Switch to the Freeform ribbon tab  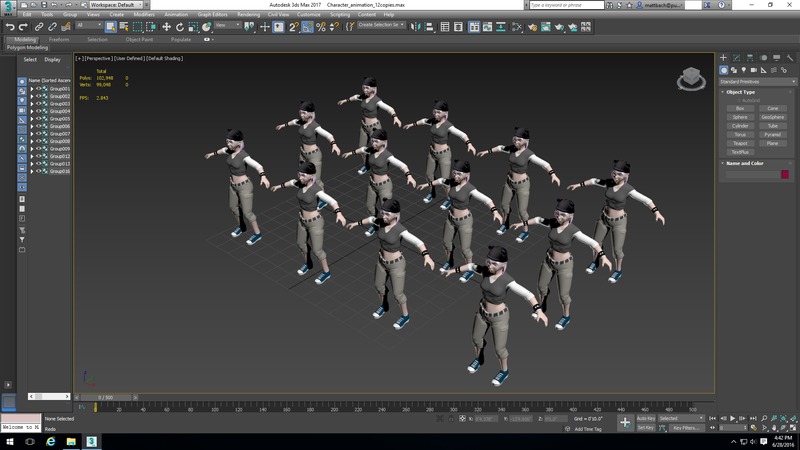59,40
